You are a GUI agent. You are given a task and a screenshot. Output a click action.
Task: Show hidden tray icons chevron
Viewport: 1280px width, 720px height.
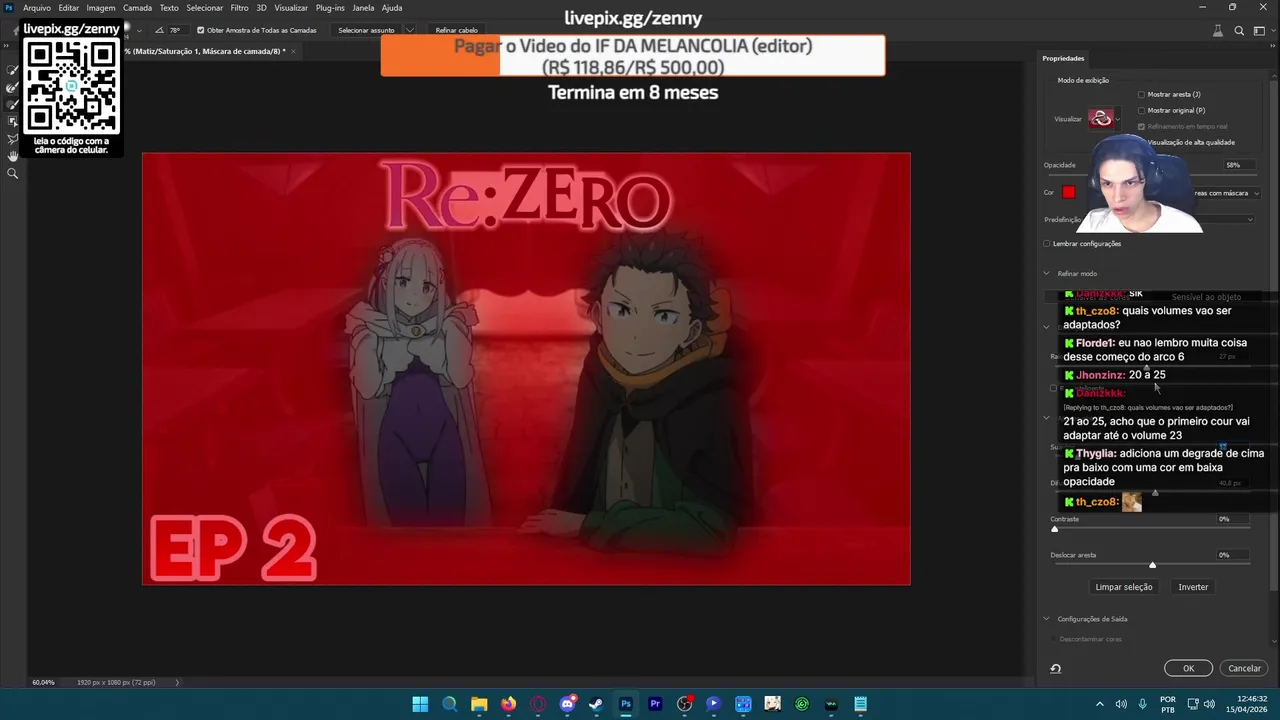pos(1100,704)
